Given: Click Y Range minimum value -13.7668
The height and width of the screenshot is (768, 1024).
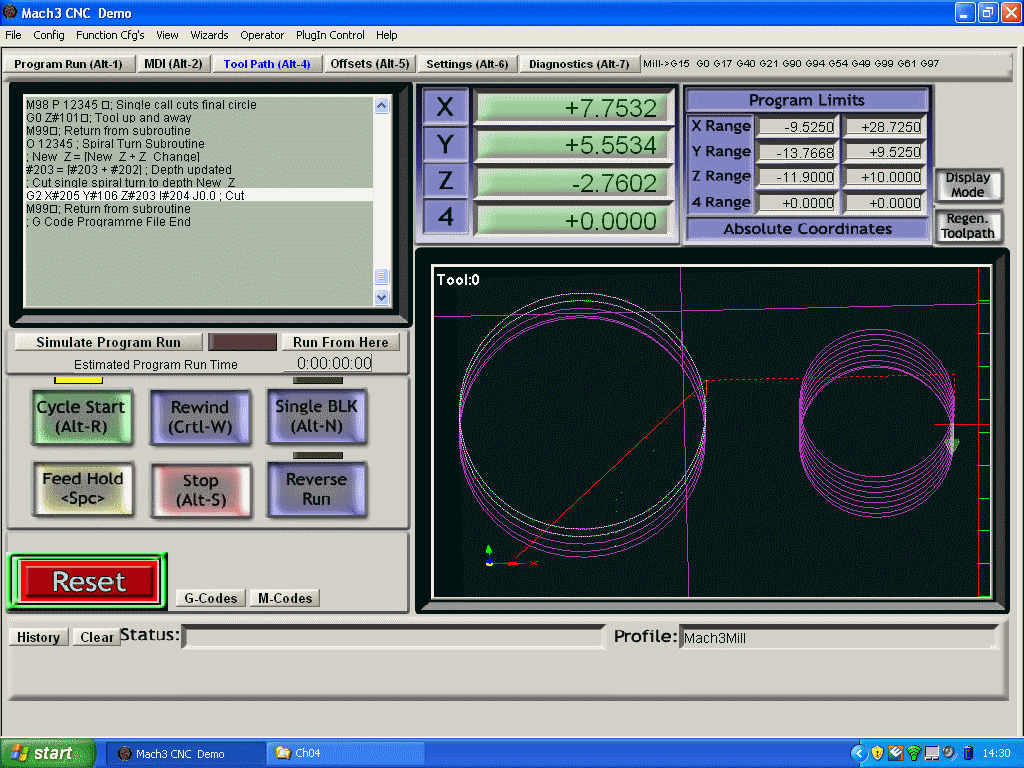Looking at the screenshot, I should 797,153.
